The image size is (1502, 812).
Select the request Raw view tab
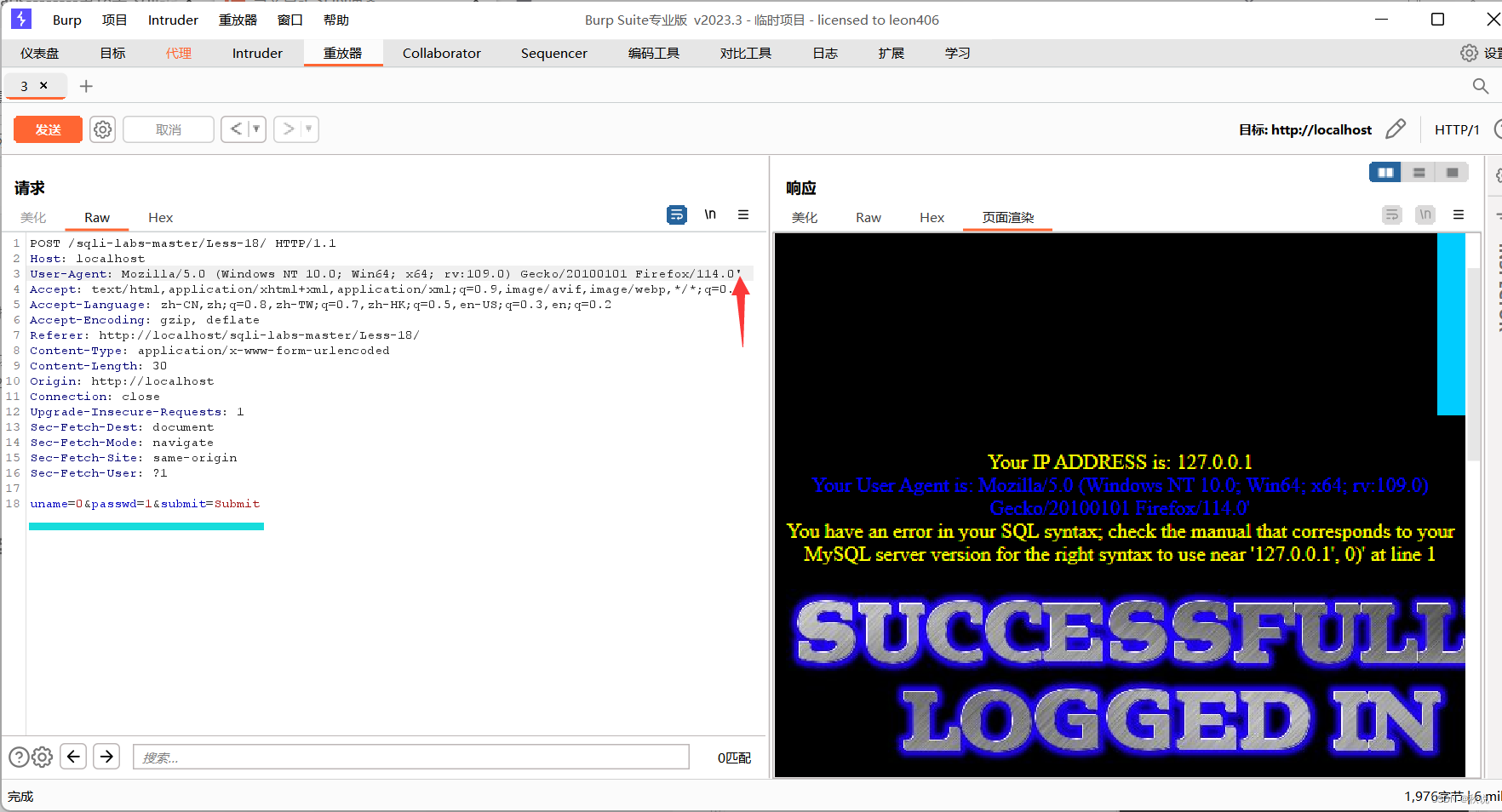coord(97,218)
